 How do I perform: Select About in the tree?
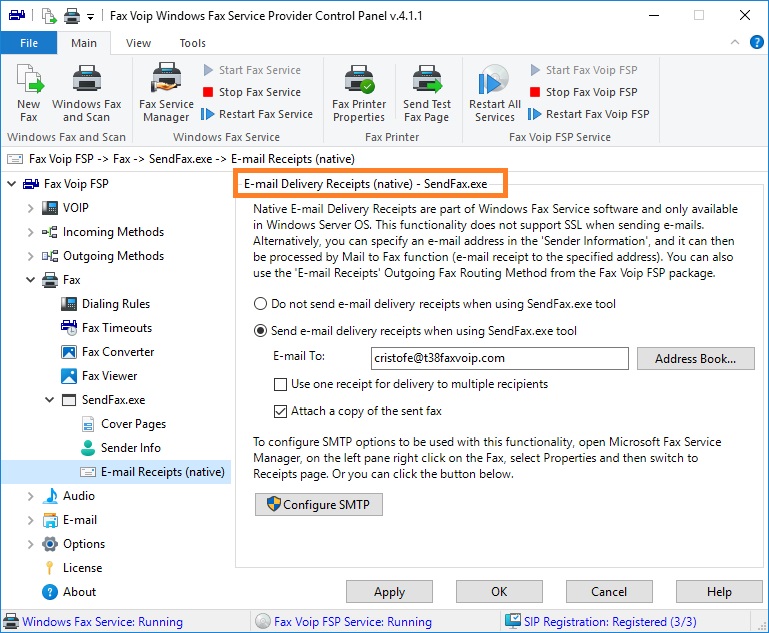click(x=79, y=592)
